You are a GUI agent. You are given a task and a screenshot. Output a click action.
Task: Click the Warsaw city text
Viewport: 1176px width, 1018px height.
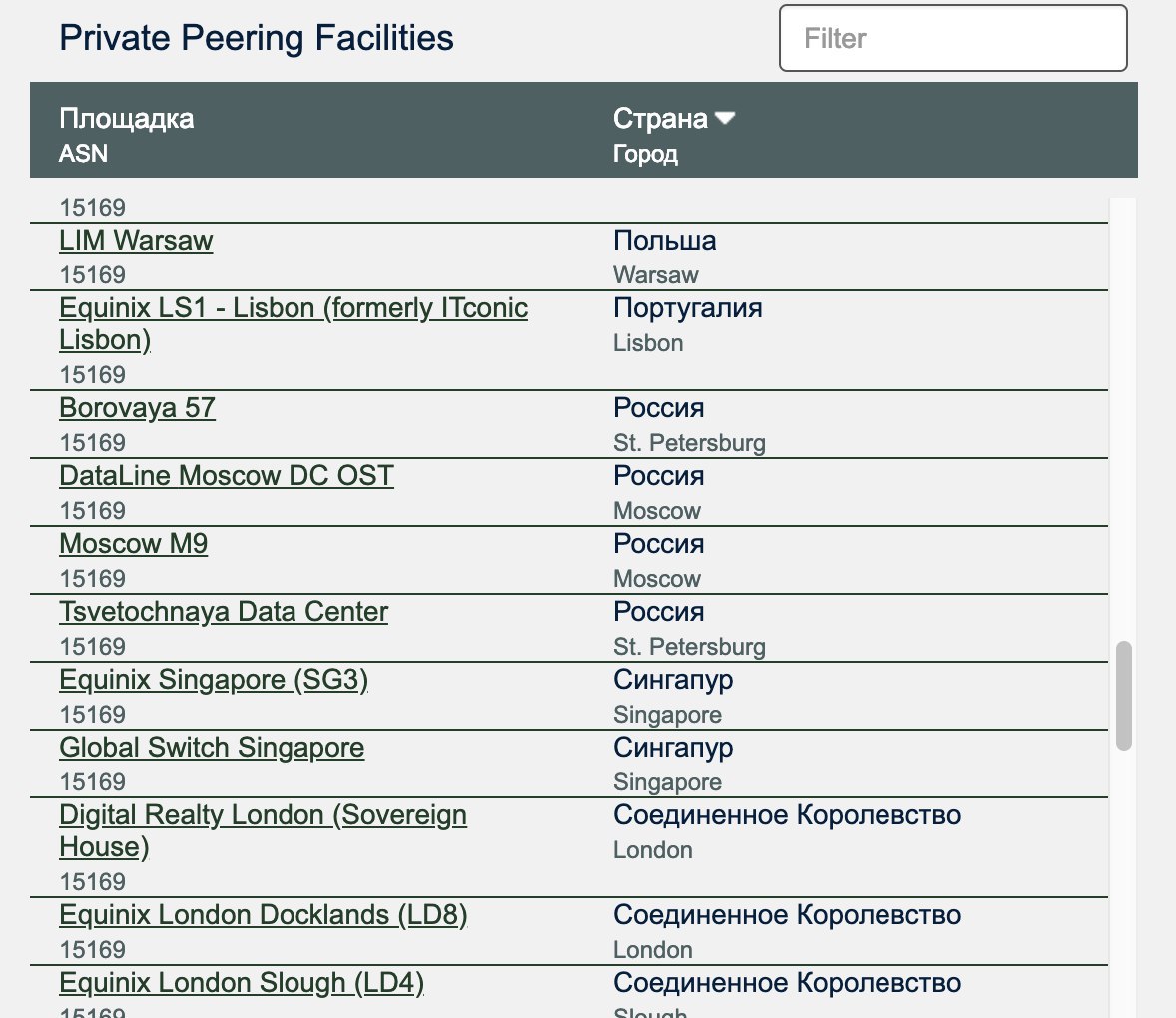click(656, 275)
